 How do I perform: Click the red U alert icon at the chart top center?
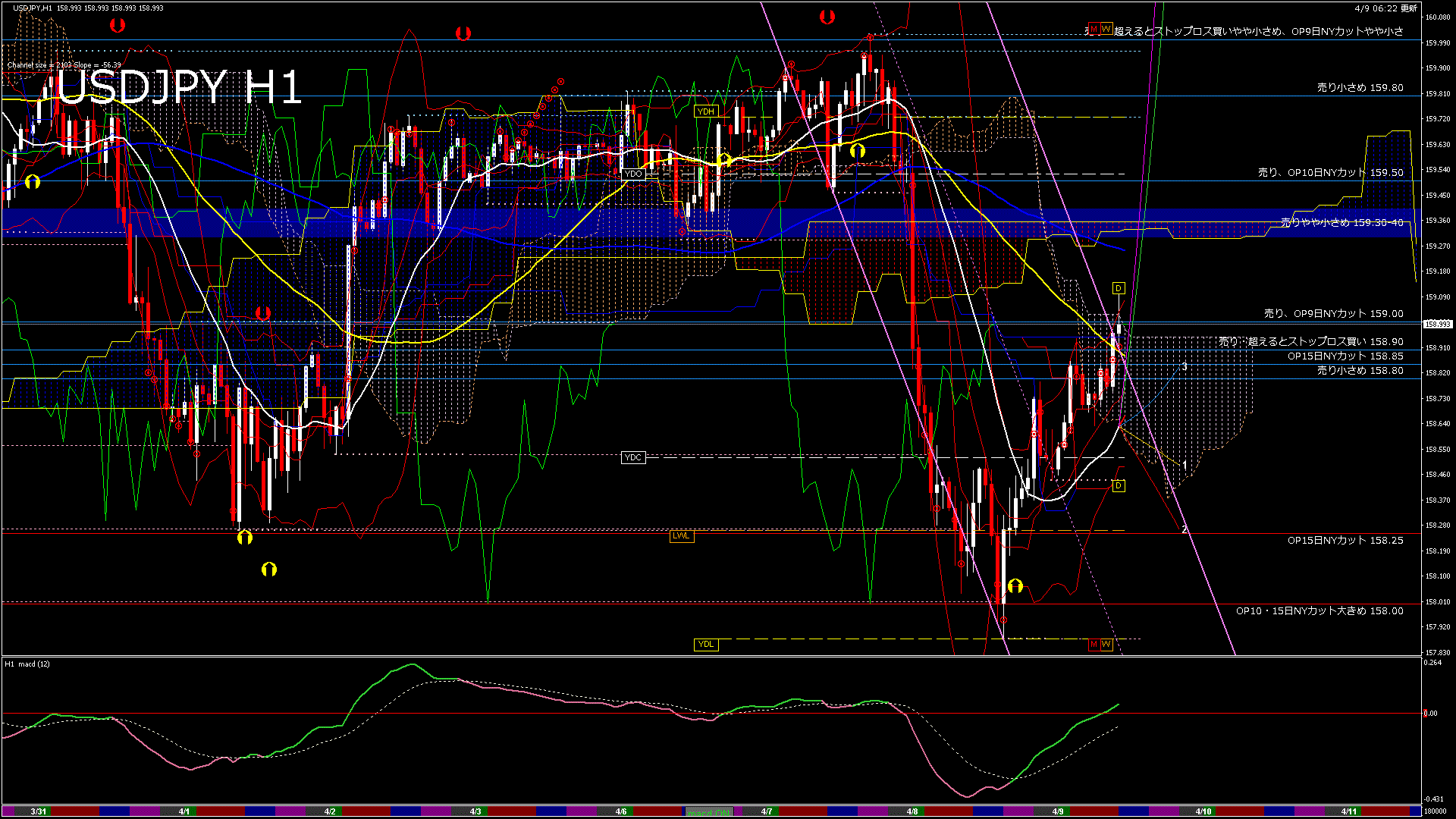(x=464, y=33)
